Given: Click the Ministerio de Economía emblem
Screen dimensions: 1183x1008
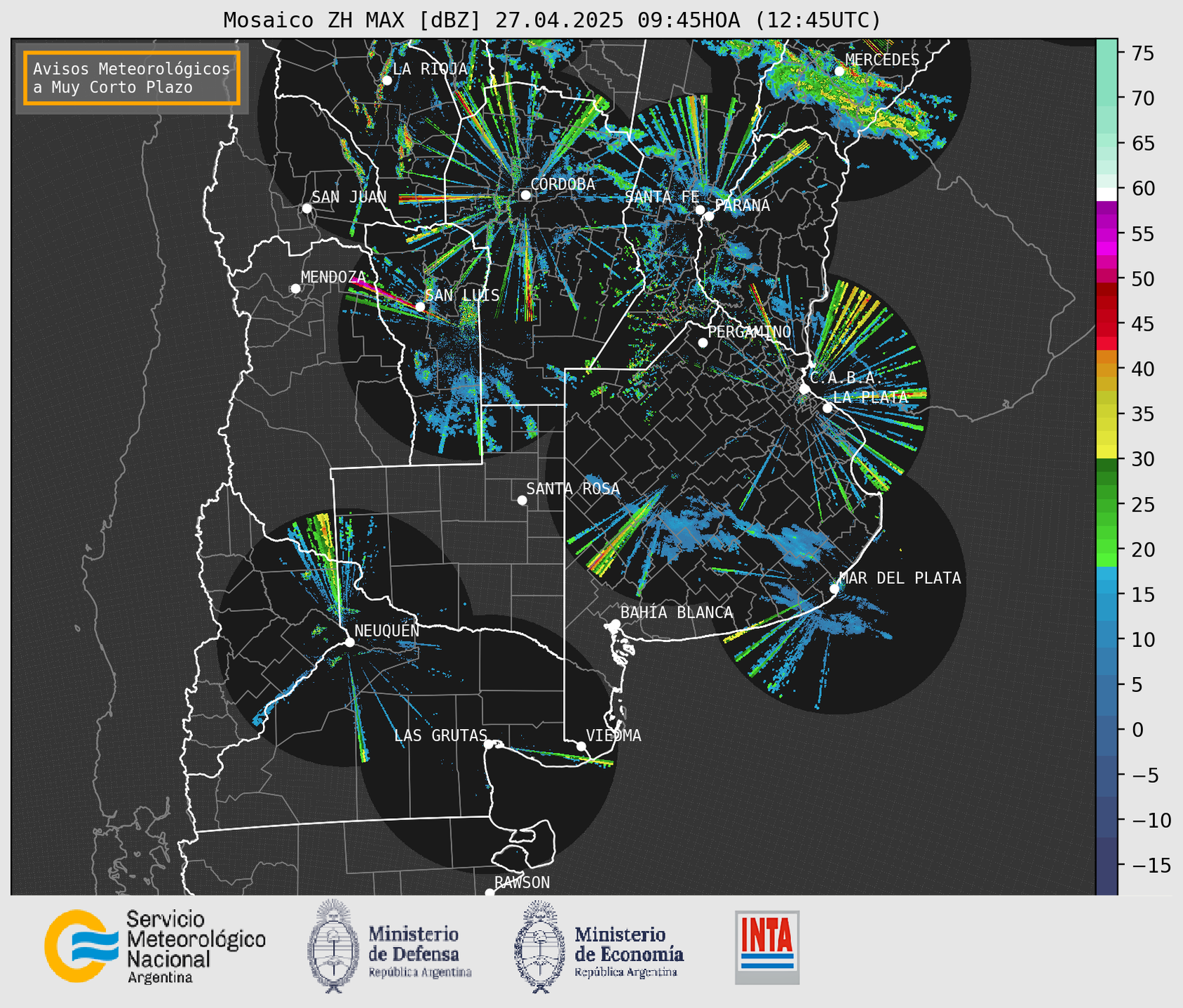Looking at the screenshot, I should (x=540, y=947).
